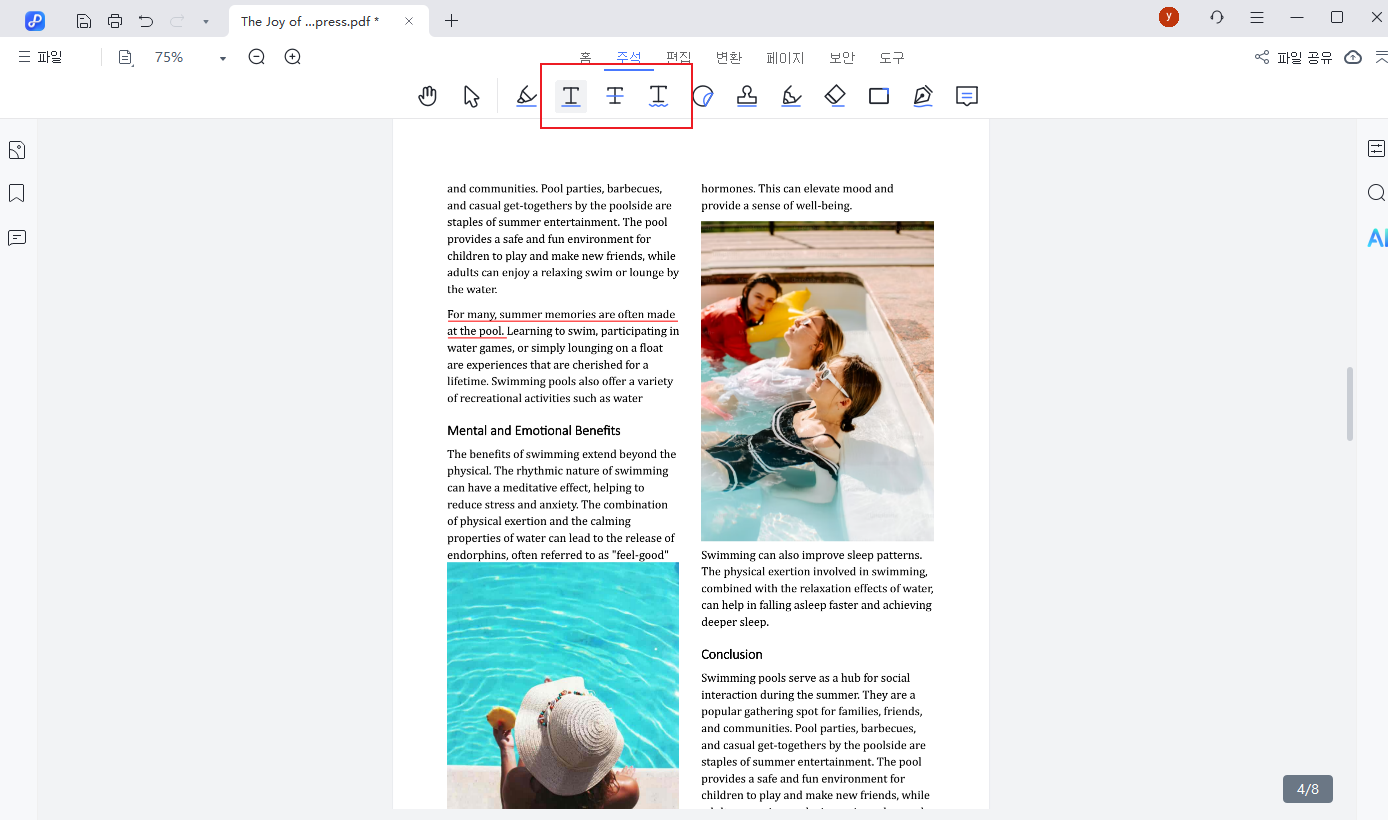Open customer support headset icon

tap(1217, 17)
